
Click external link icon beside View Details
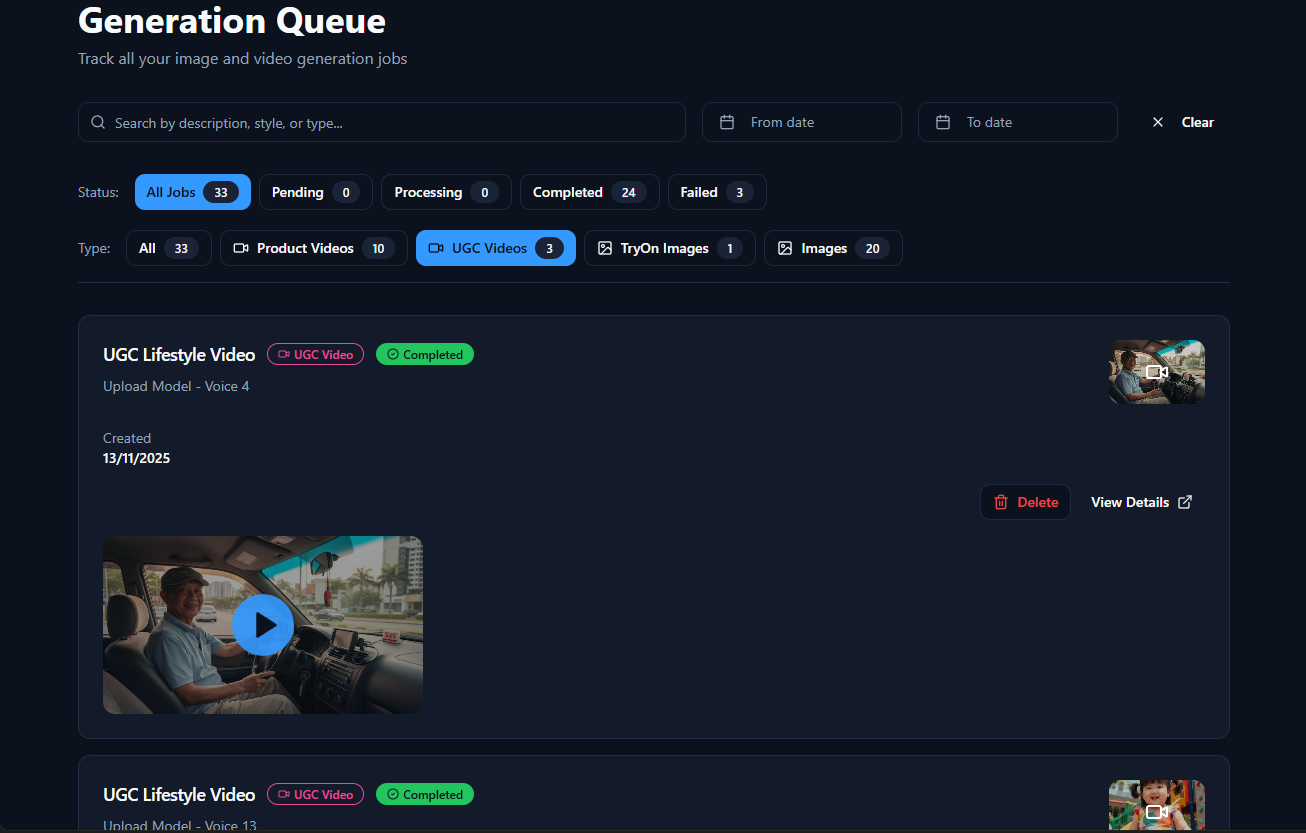pos(1185,502)
